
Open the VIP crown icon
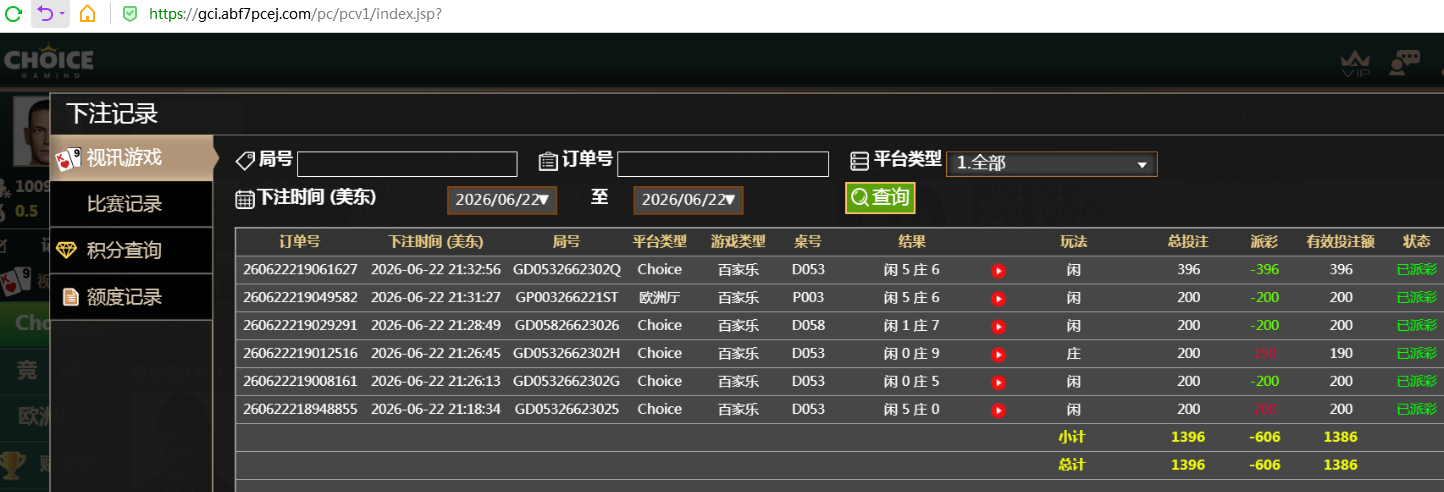coord(1356,65)
